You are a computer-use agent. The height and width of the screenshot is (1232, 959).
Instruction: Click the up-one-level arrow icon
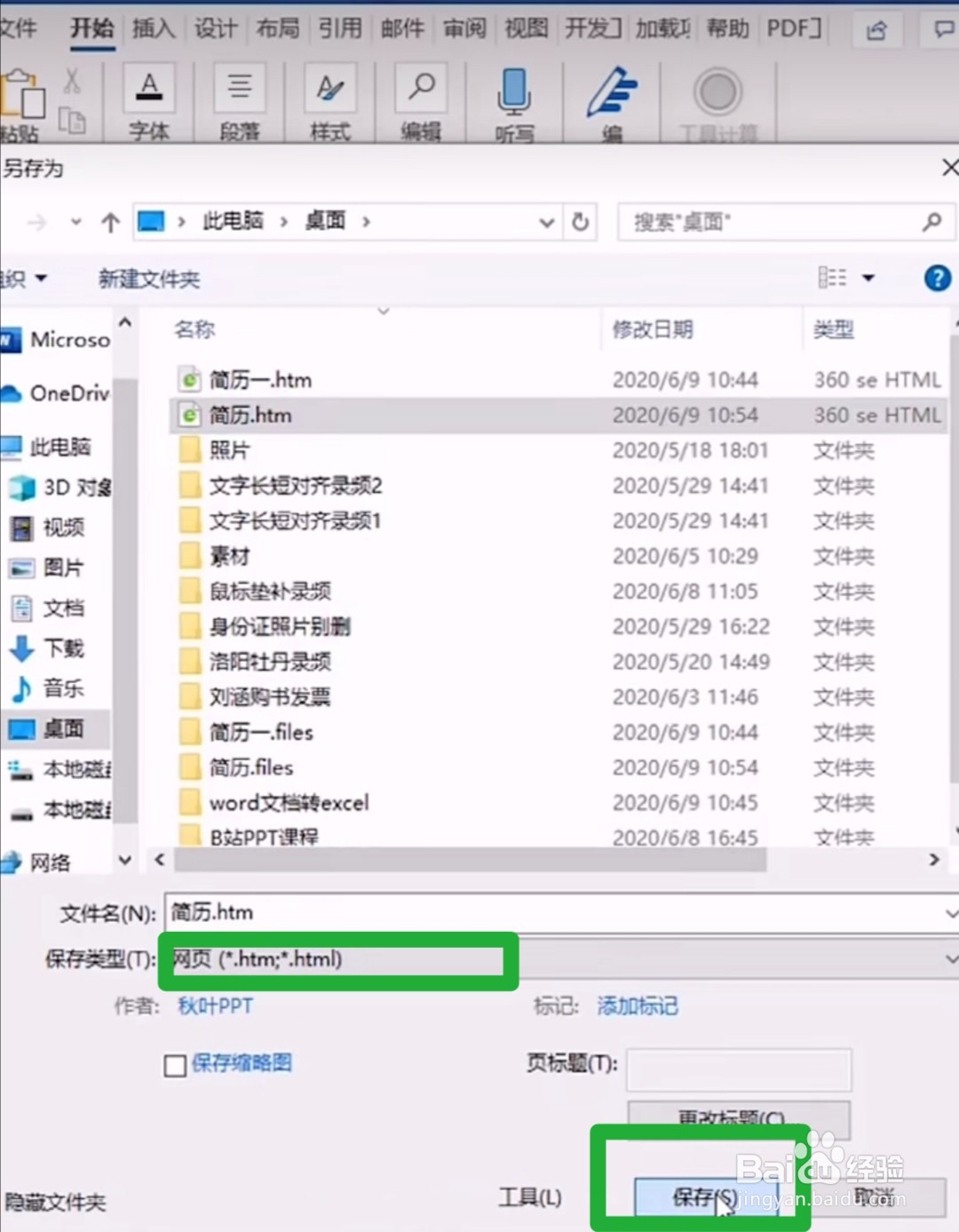110,222
